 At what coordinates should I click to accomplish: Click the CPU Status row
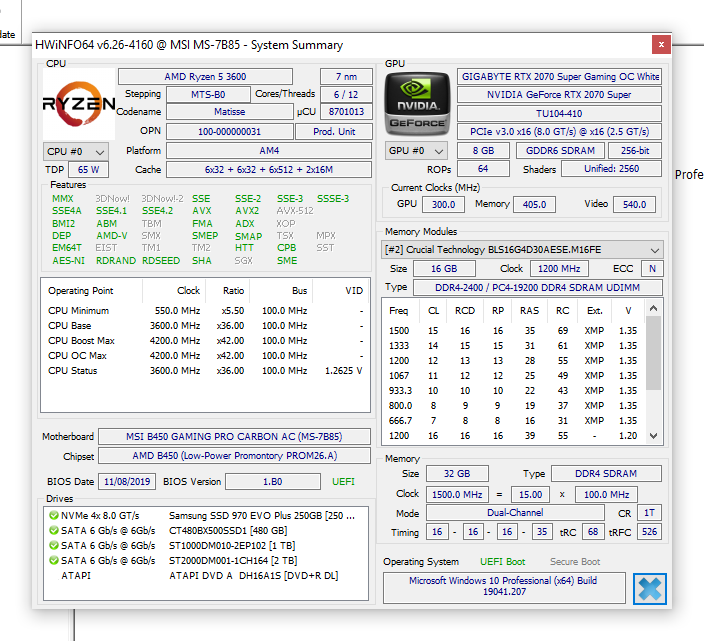tap(205, 371)
